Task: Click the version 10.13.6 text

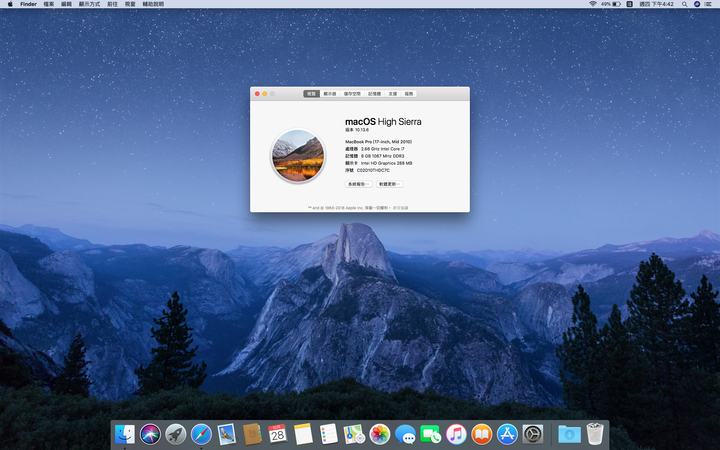Action: (357, 130)
